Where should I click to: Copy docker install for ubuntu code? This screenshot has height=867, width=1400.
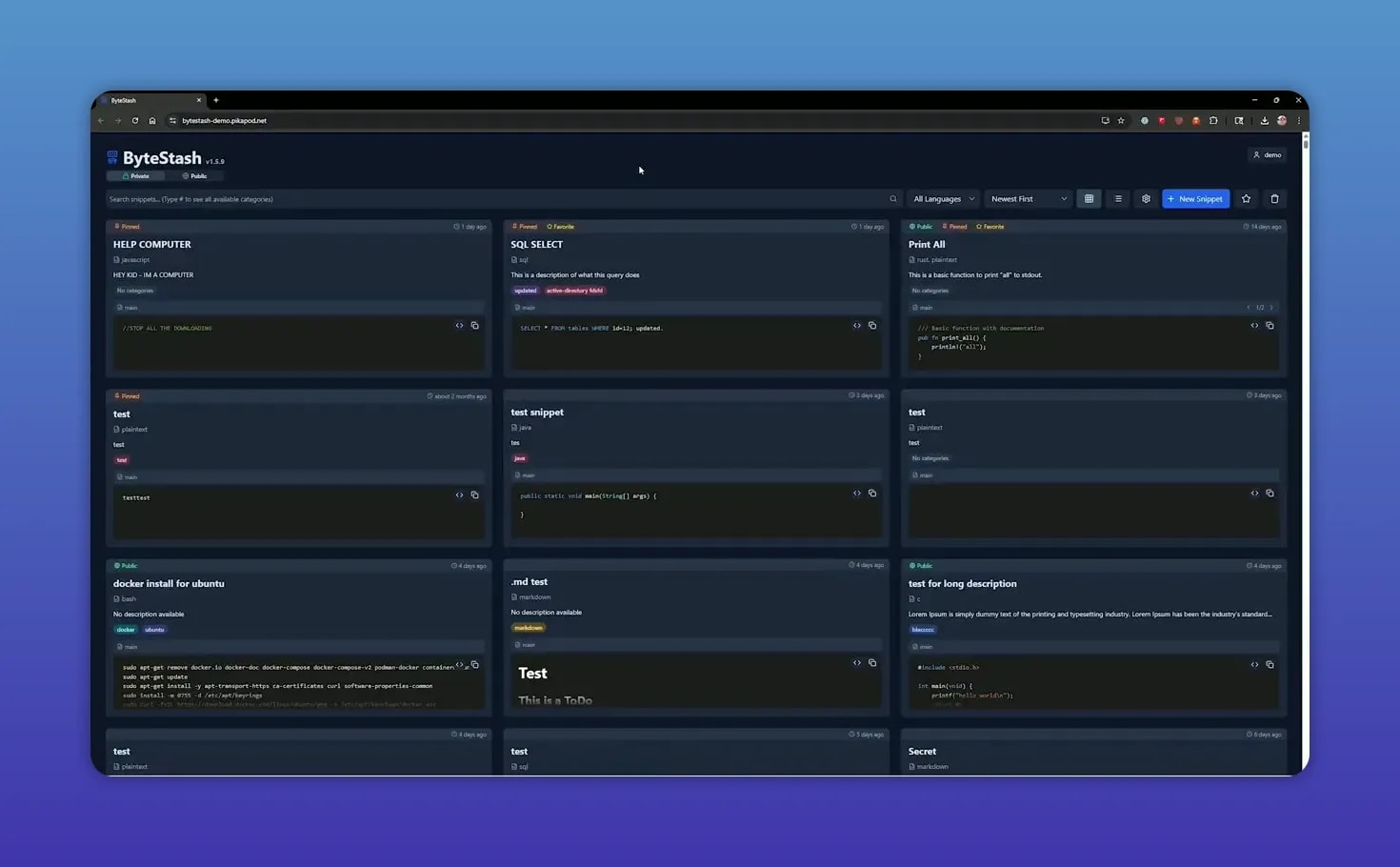pyautogui.click(x=474, y=665)
